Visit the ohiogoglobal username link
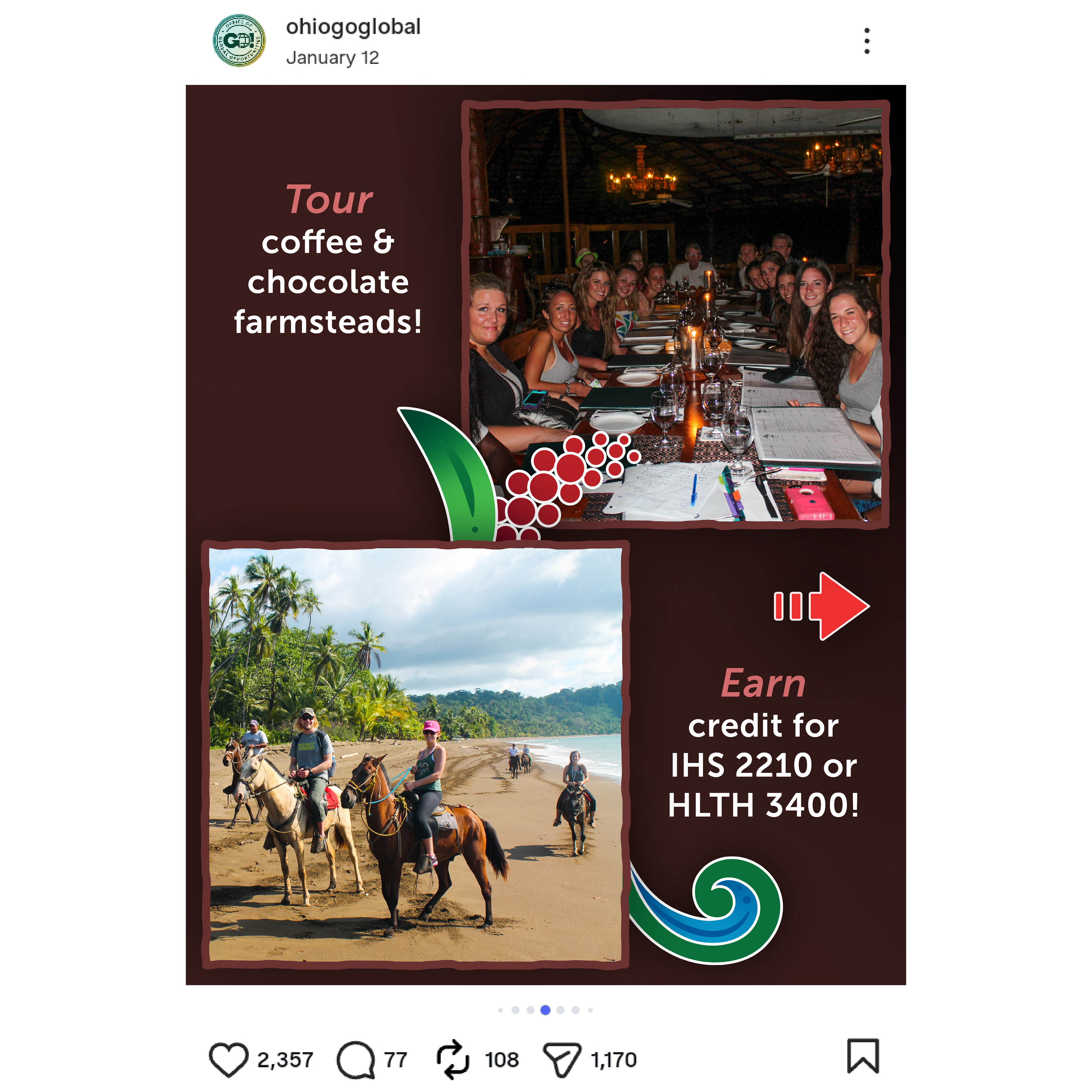Viewport: 1092px width, 1092px height. point(353,27)
